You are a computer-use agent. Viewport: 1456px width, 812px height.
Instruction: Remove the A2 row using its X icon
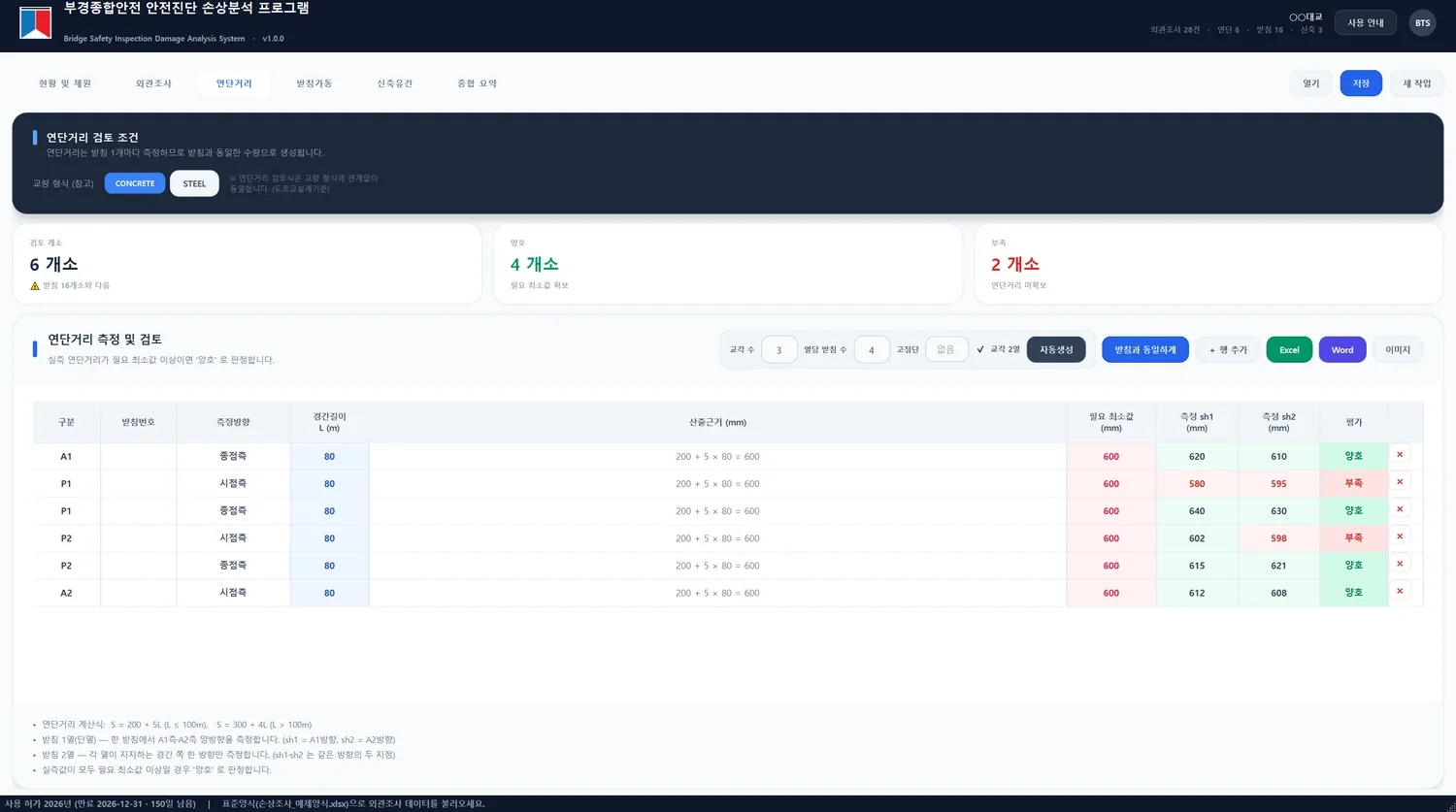pos(1400,591)
